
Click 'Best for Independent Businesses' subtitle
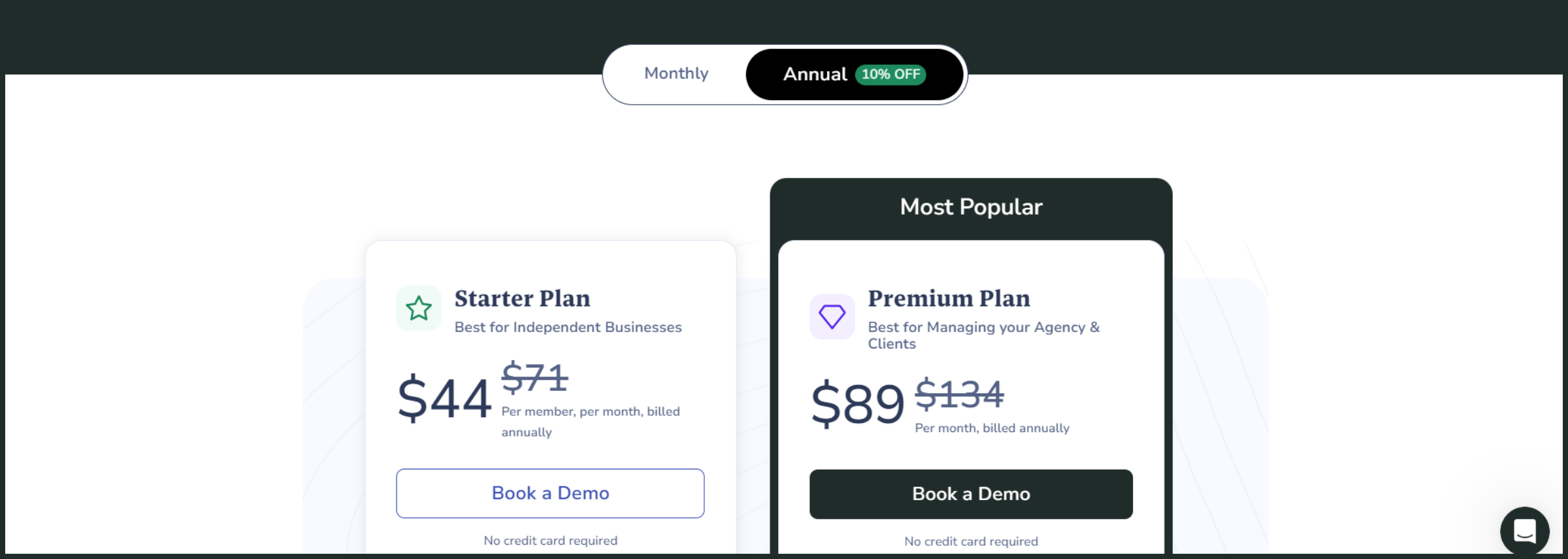tap(568, 328)
